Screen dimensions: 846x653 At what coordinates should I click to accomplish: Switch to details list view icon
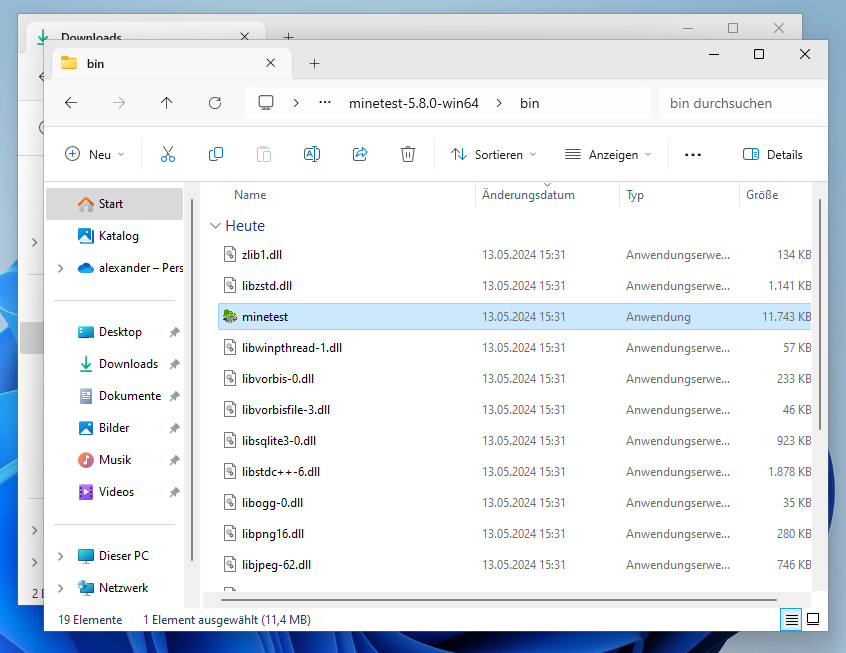tap(792, 620)
